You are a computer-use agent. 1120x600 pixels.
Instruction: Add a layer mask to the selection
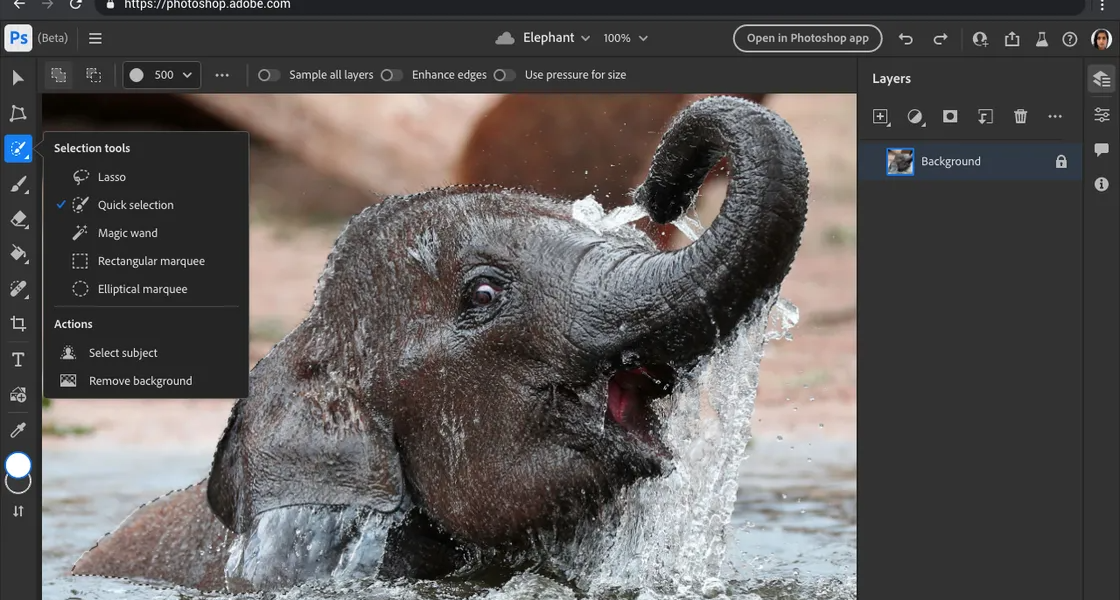point(950,117)
